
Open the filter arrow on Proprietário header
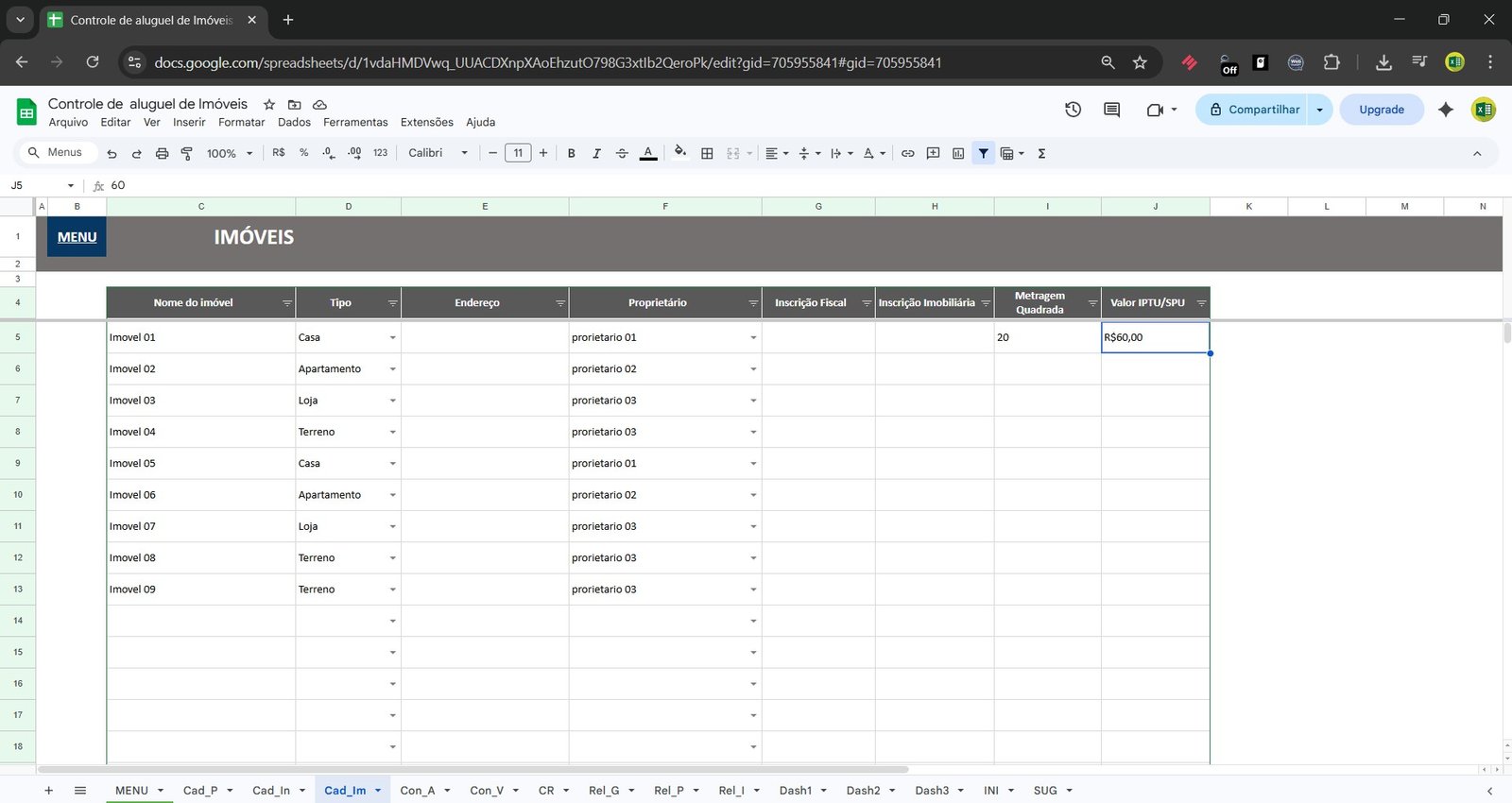pos(753,303)
